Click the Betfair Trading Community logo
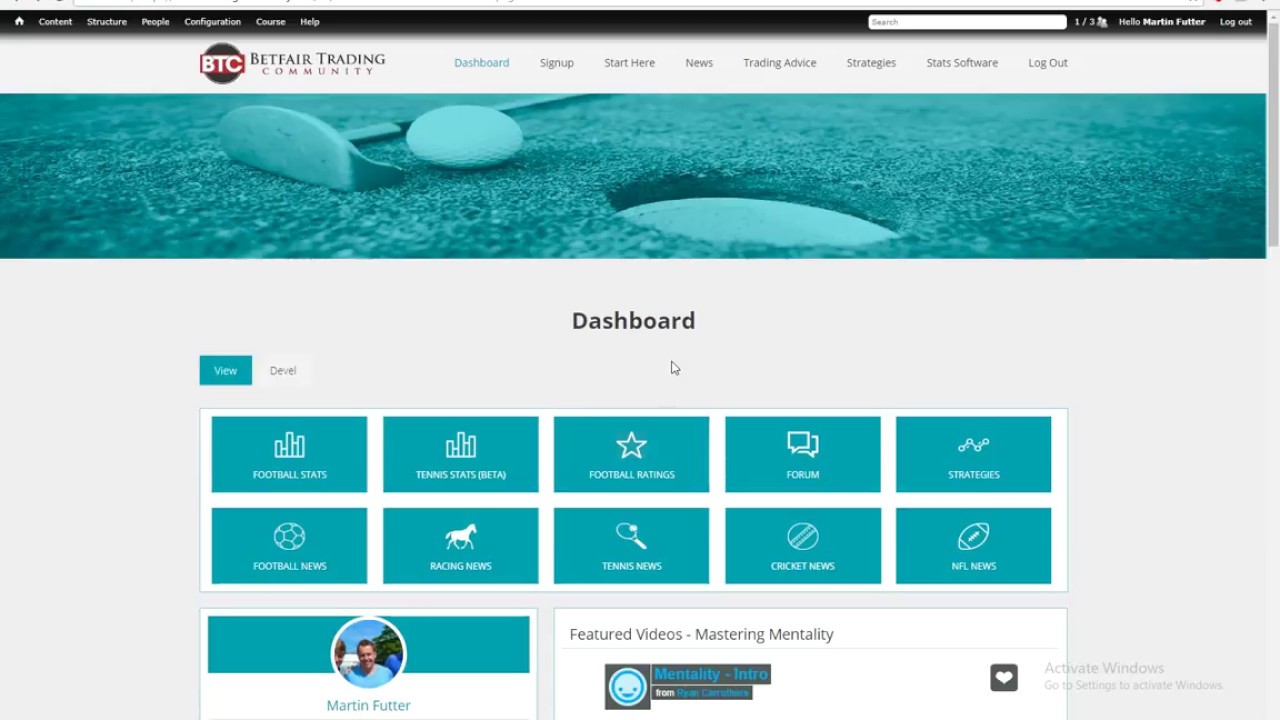 click(x=292, y=63)
